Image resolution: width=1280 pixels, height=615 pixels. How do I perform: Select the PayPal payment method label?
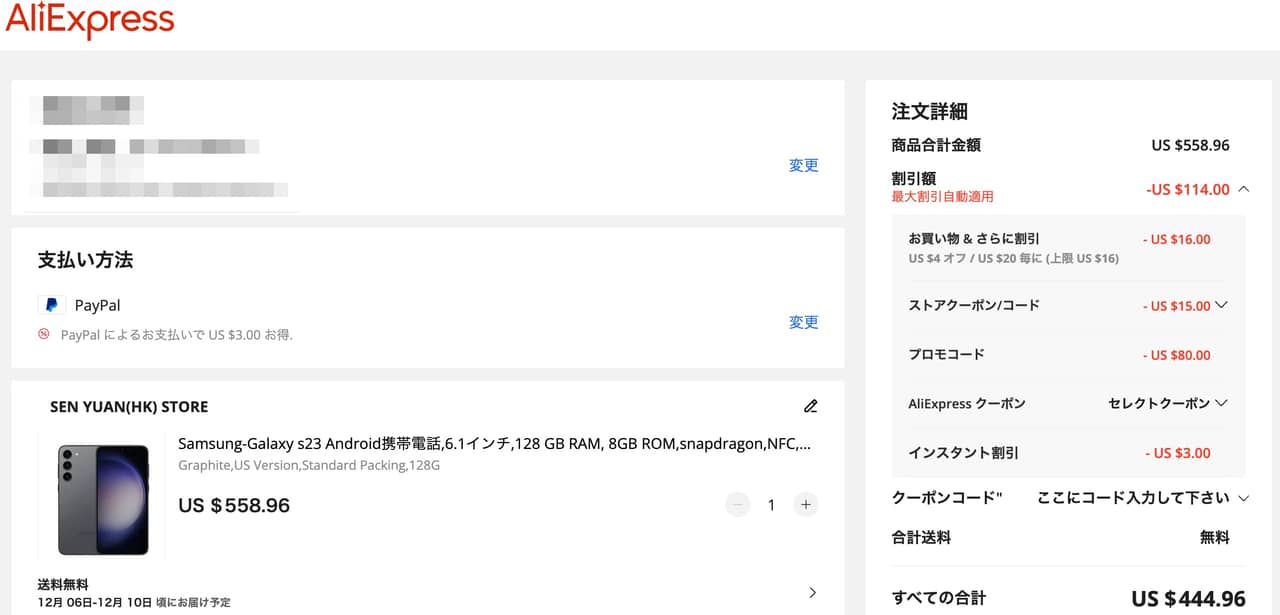point(97,305)
